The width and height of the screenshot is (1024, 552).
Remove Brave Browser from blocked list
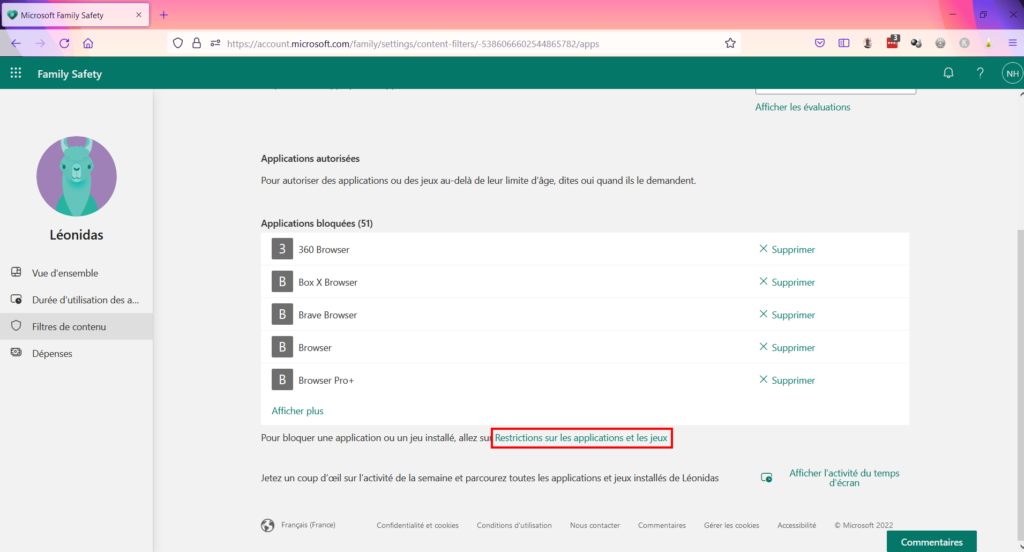787,315
